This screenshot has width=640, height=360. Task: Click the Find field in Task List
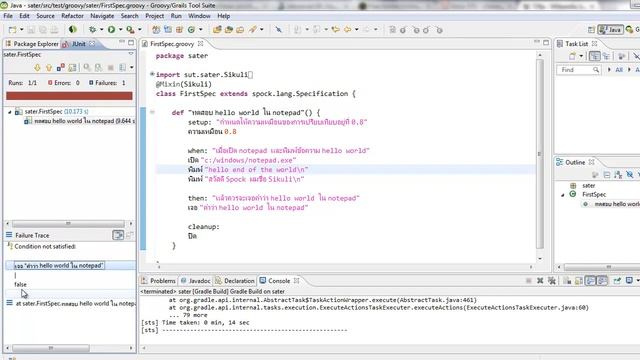tap(578, 70)
